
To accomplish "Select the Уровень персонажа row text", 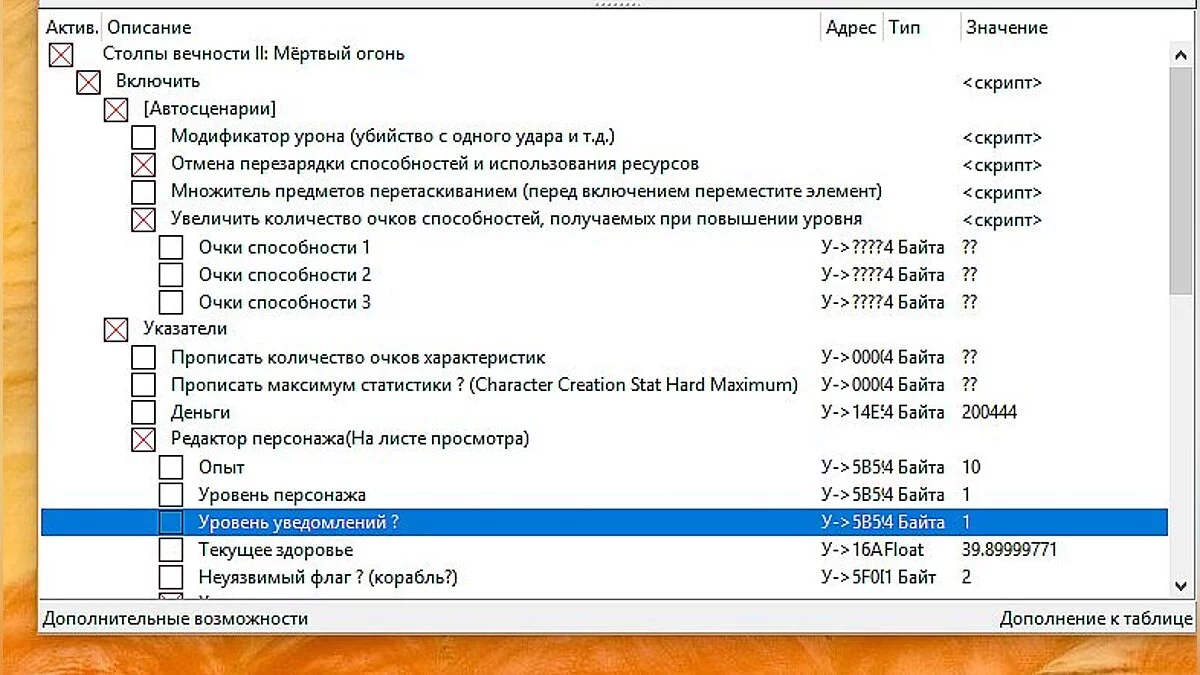I will pyautogui.click(x=282, y=494).
